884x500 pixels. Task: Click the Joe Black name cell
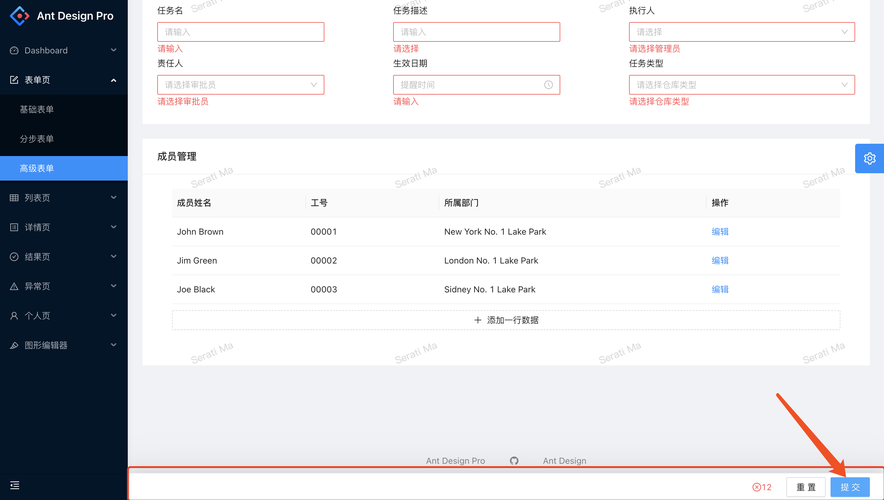tap(196, 289)
